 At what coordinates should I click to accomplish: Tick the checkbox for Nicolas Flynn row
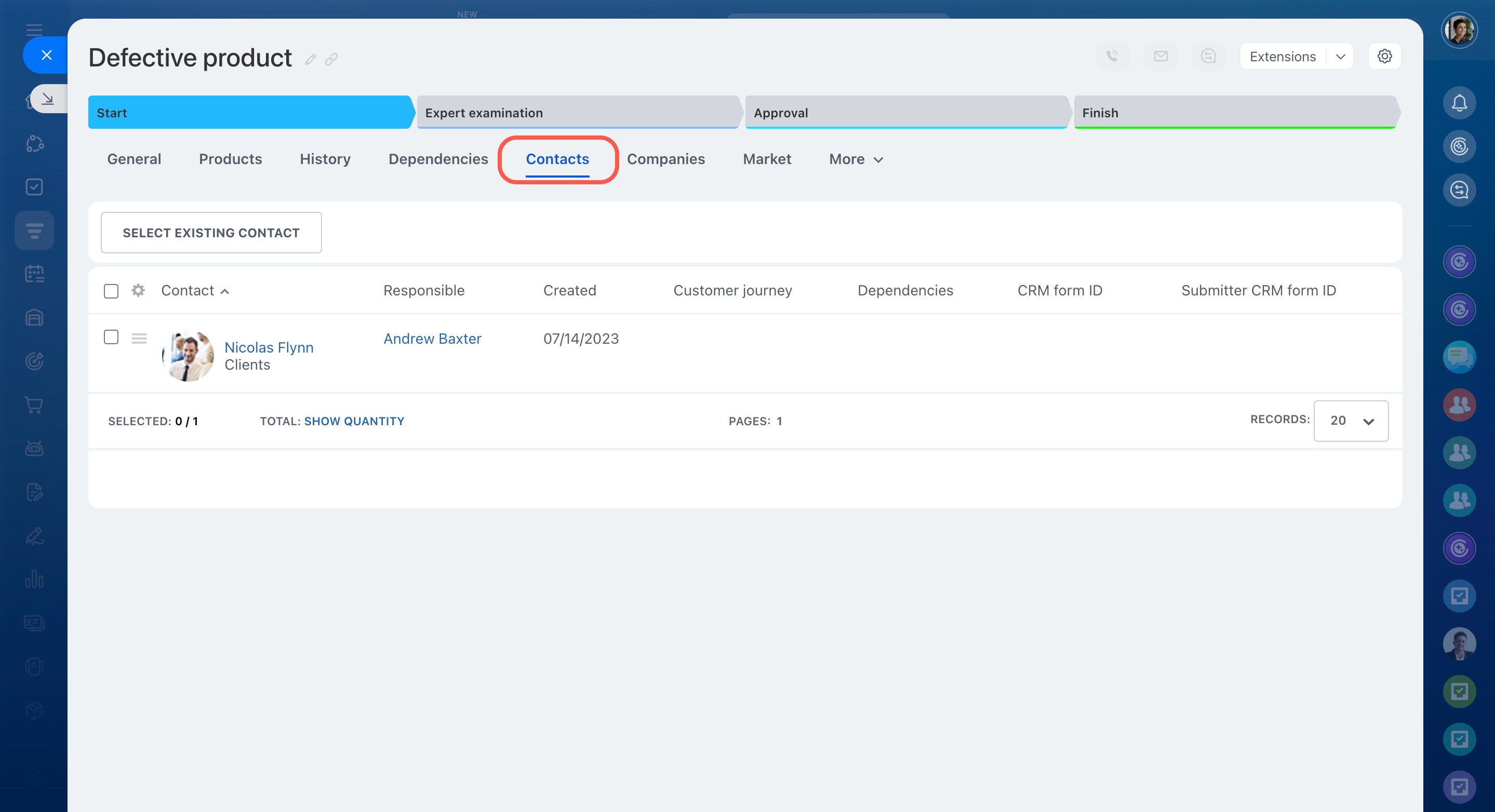pos(111,337)
